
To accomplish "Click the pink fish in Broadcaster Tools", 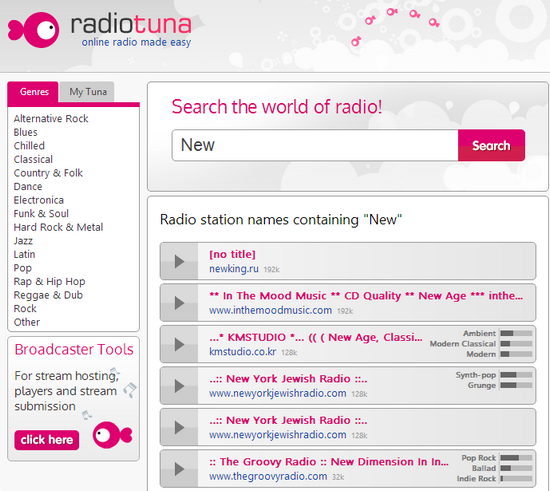I will pos(112,435).
